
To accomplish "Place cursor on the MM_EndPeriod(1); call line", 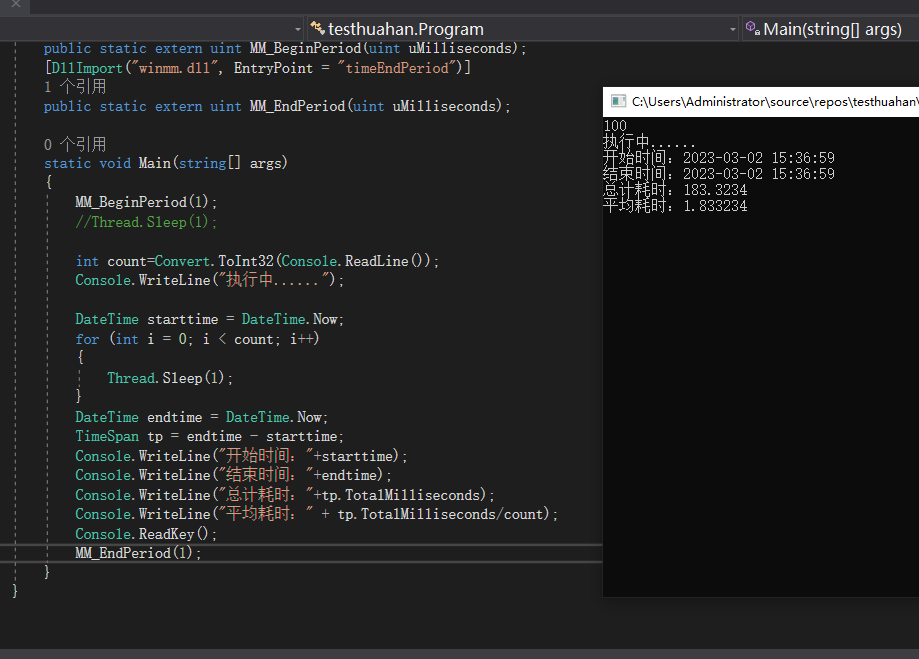I will 138,553.
